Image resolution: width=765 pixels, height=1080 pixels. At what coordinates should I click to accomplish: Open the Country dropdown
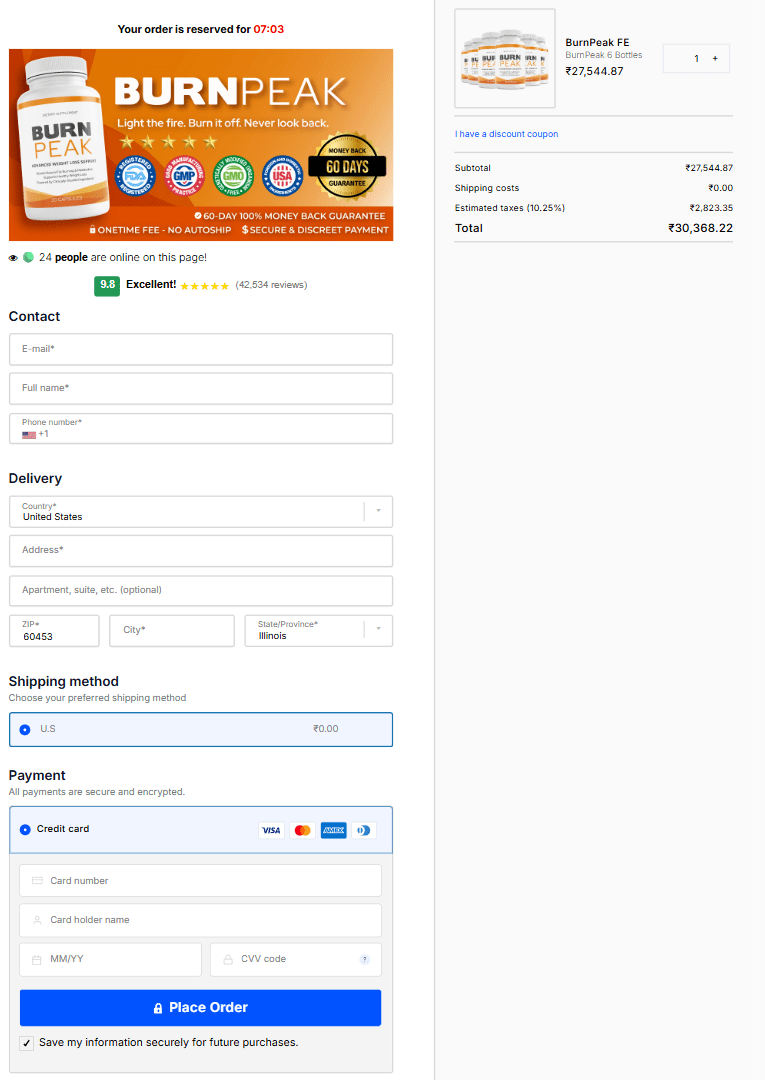click(x=378, y=511)
